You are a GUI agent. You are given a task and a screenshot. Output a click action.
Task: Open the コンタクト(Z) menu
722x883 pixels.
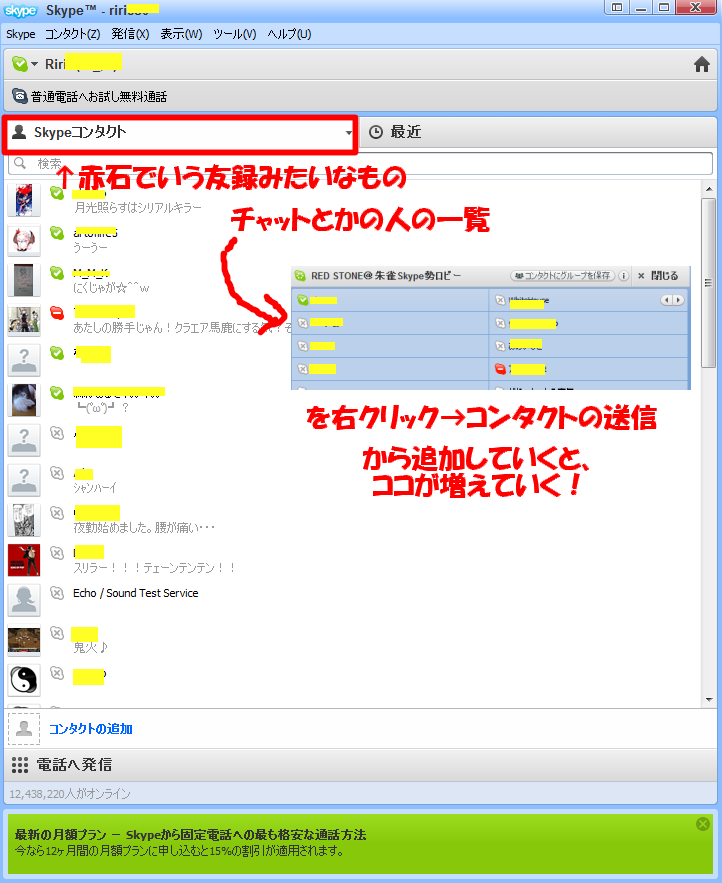tap(72, 34)
